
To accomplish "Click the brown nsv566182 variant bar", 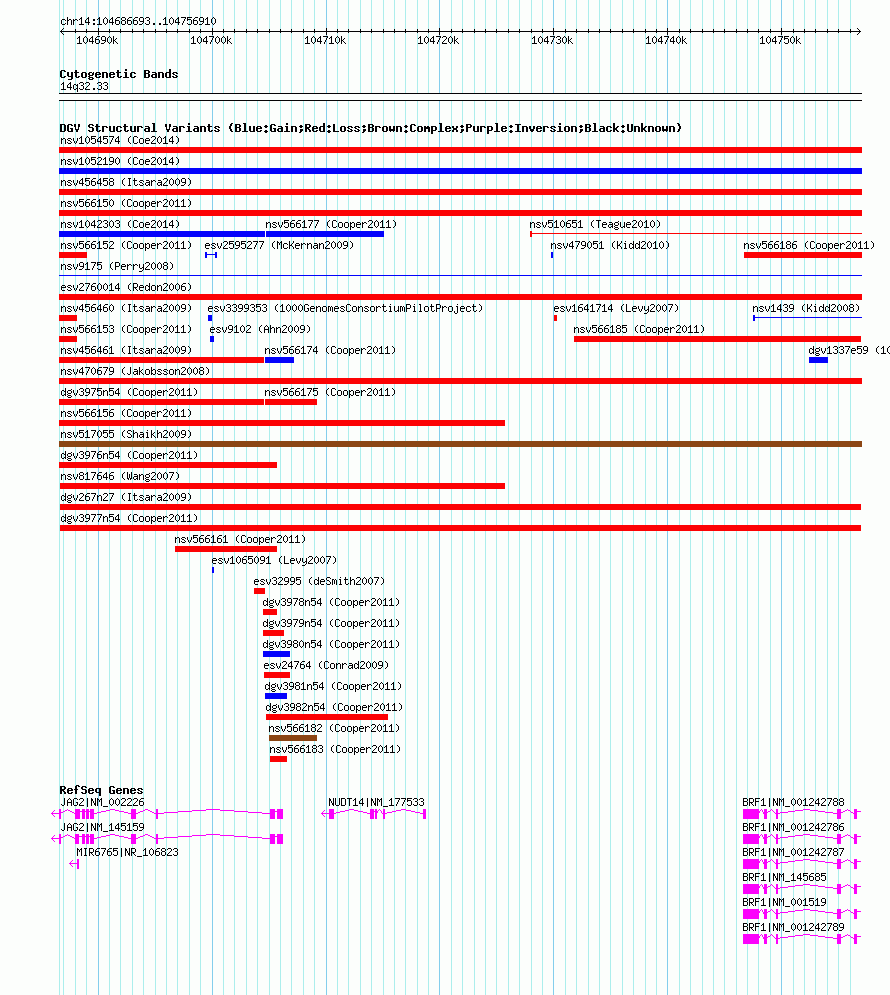I will click(293, 738).
